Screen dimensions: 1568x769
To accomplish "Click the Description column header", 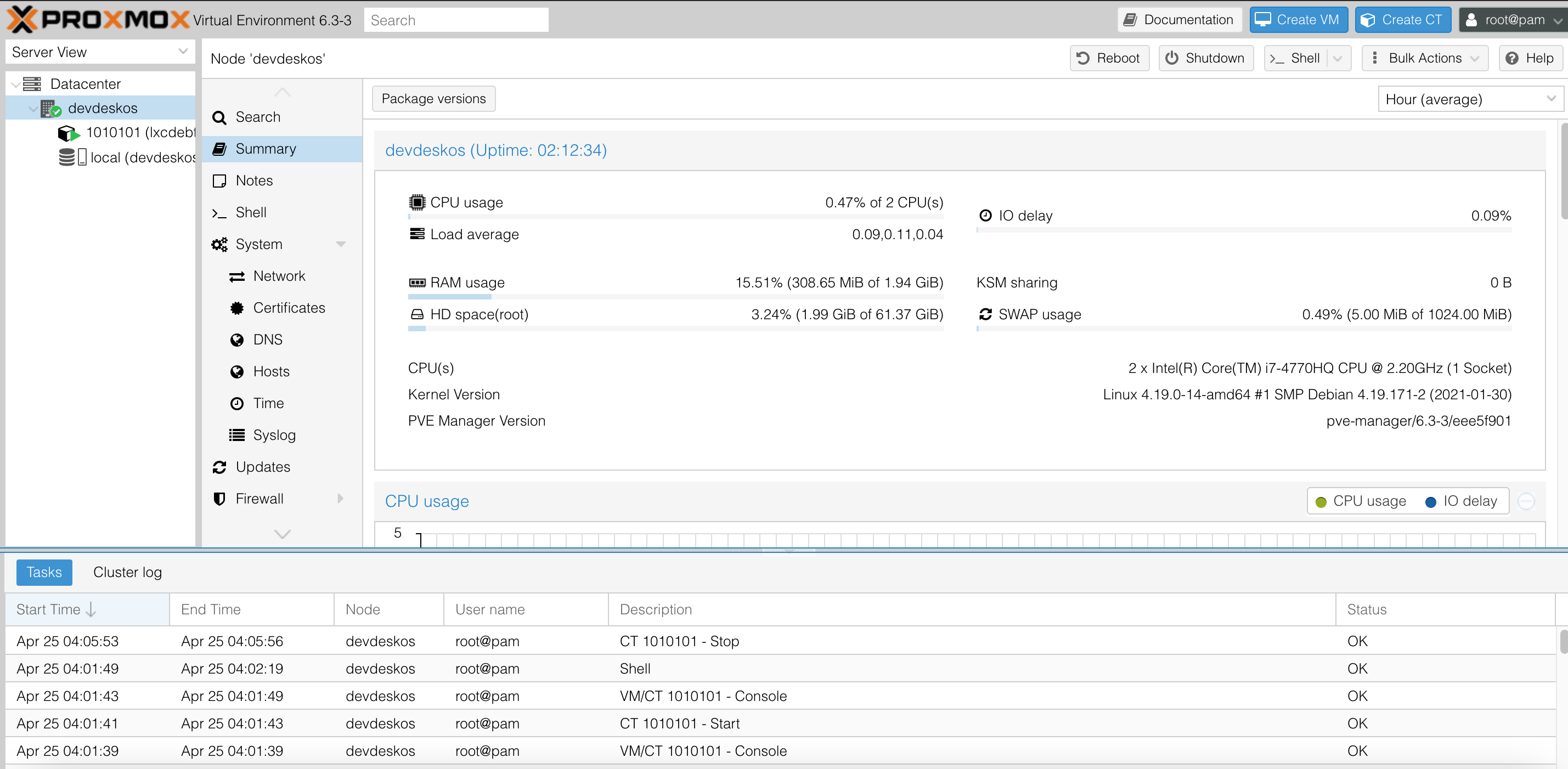I will pyautogui.click(x=972, y=609).
